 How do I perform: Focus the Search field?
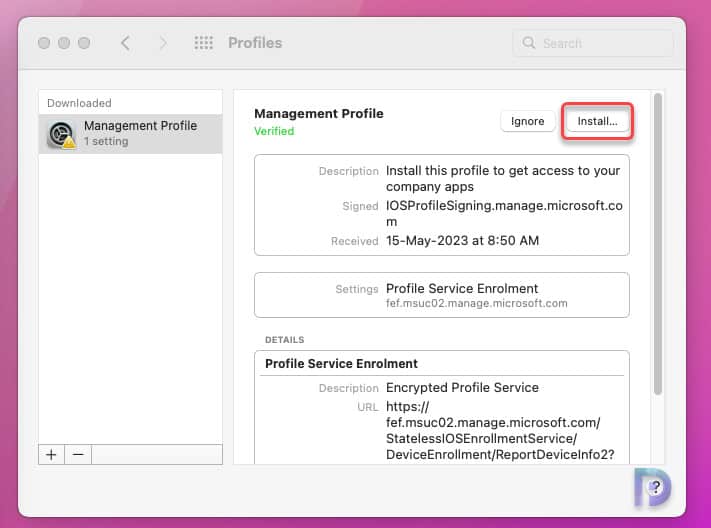point(593,43)
